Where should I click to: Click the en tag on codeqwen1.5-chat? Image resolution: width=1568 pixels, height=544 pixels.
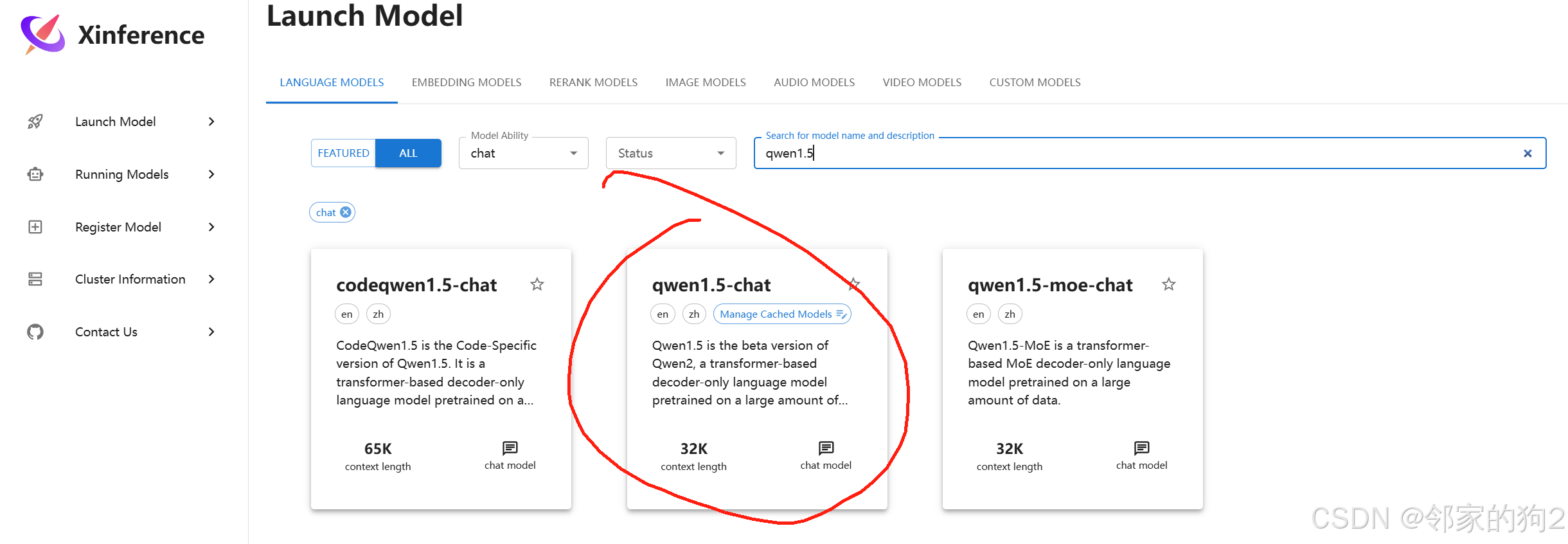[x=347, y=314]
